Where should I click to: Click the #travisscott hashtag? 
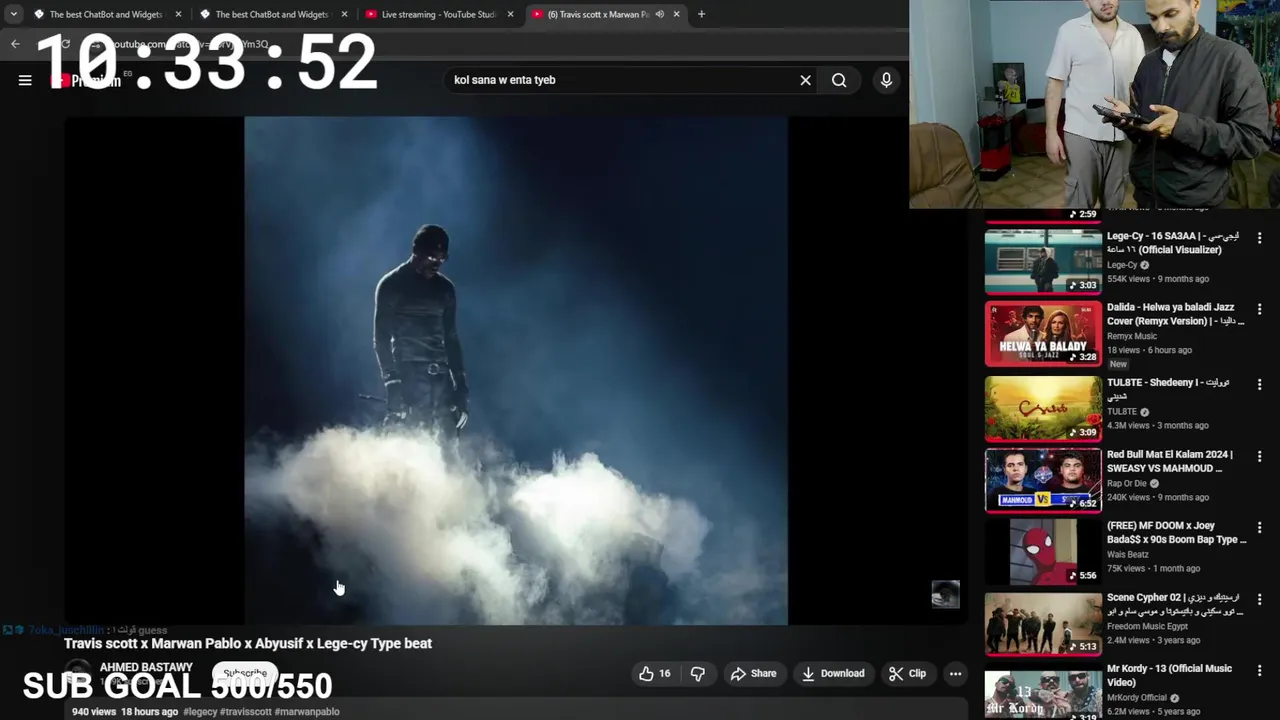pyautogui.click(x=245, y=712)
